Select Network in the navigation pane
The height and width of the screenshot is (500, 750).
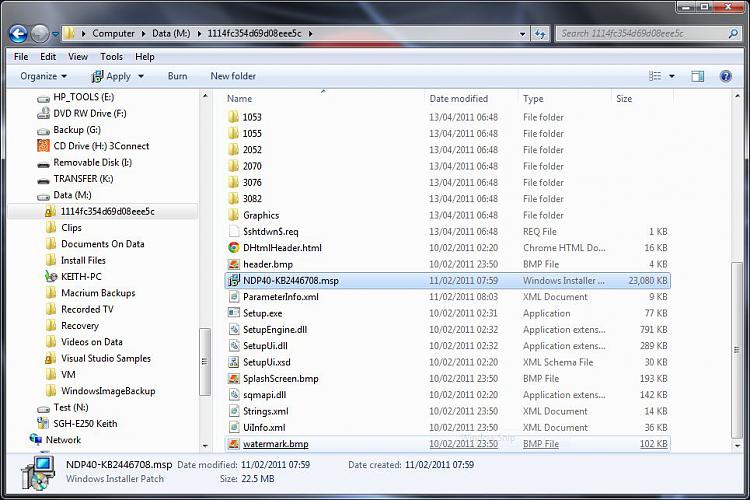(63, 440)
